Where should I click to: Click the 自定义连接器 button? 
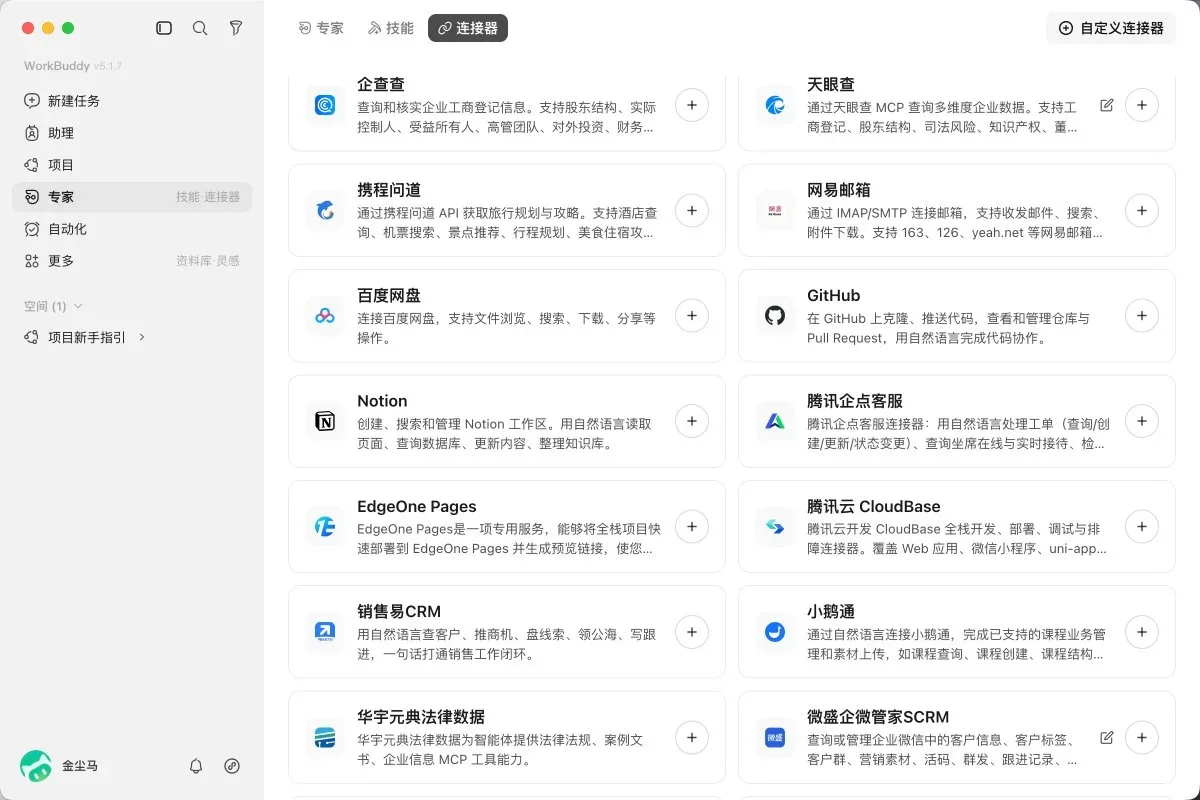pos(1111,28)
